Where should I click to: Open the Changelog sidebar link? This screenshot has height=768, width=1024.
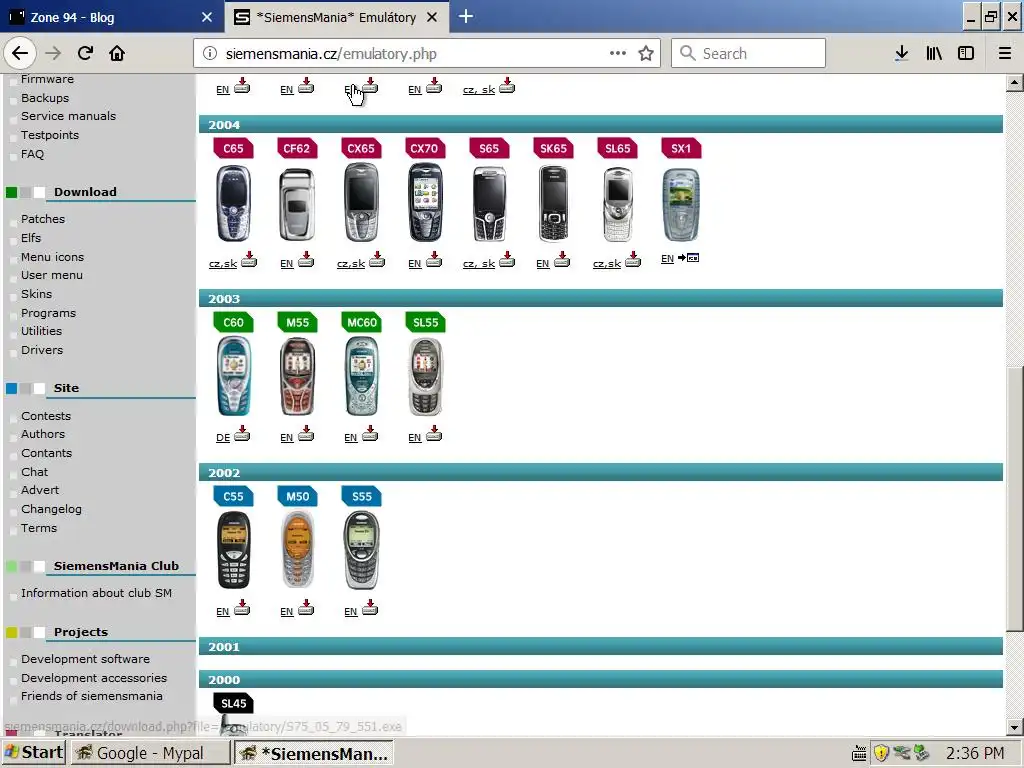(51, 509)
